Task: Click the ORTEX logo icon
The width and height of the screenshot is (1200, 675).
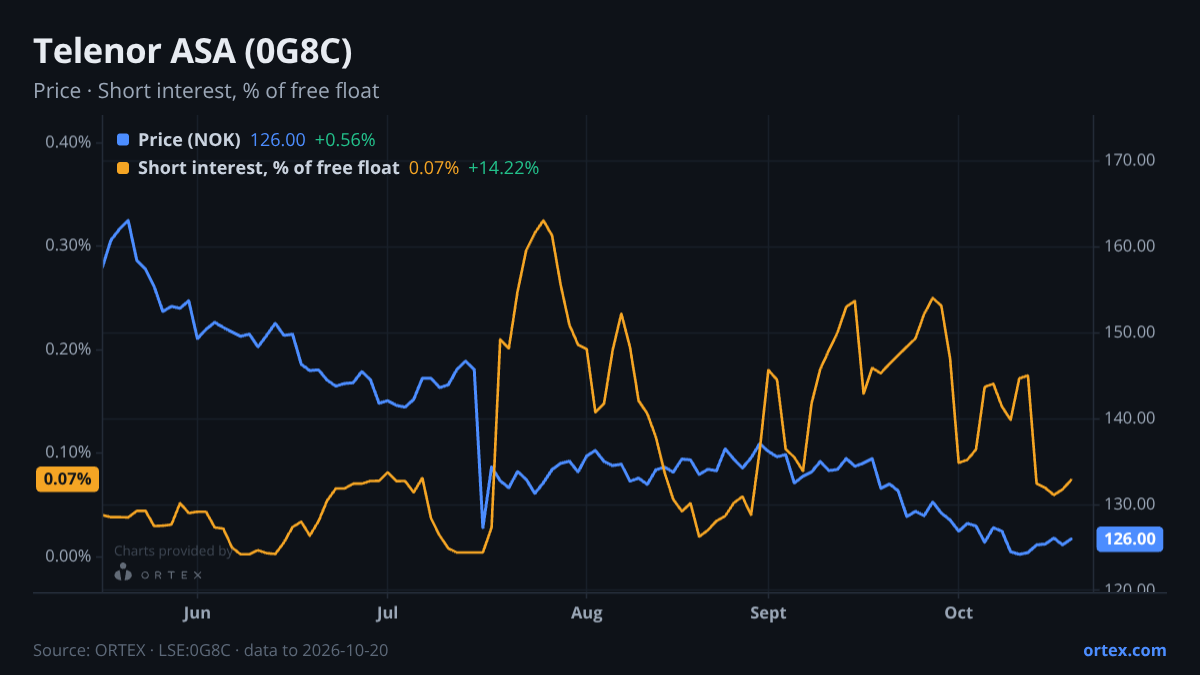Action: pyautogui.click(x=123, y=573)
